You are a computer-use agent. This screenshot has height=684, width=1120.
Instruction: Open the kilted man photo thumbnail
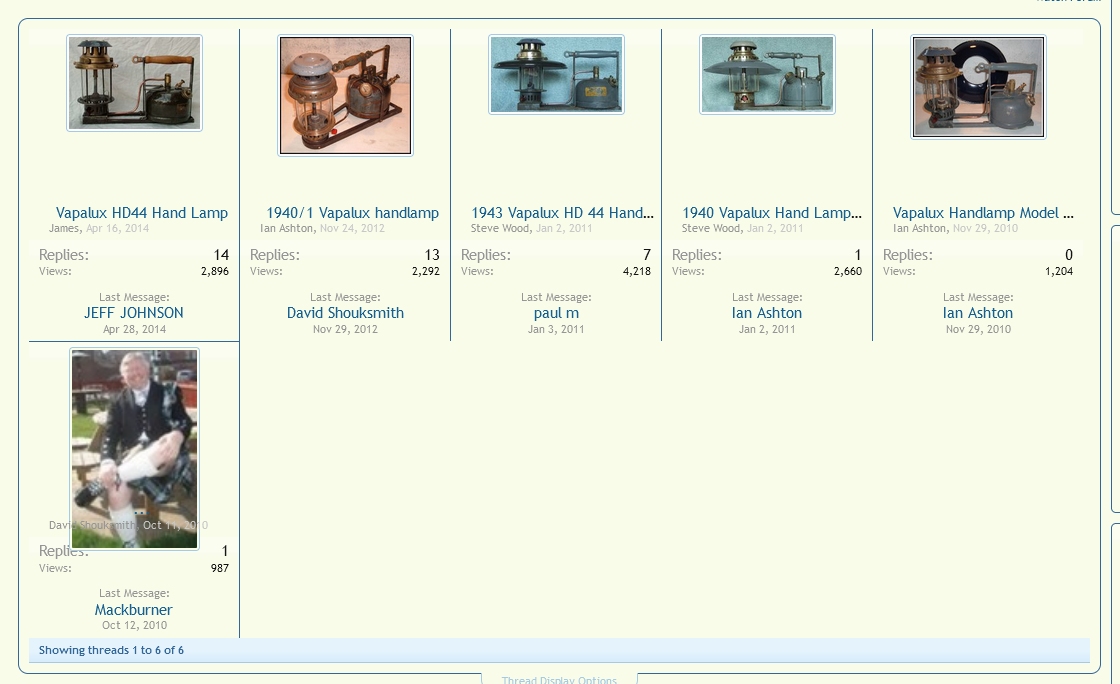(x=134, y=449)
